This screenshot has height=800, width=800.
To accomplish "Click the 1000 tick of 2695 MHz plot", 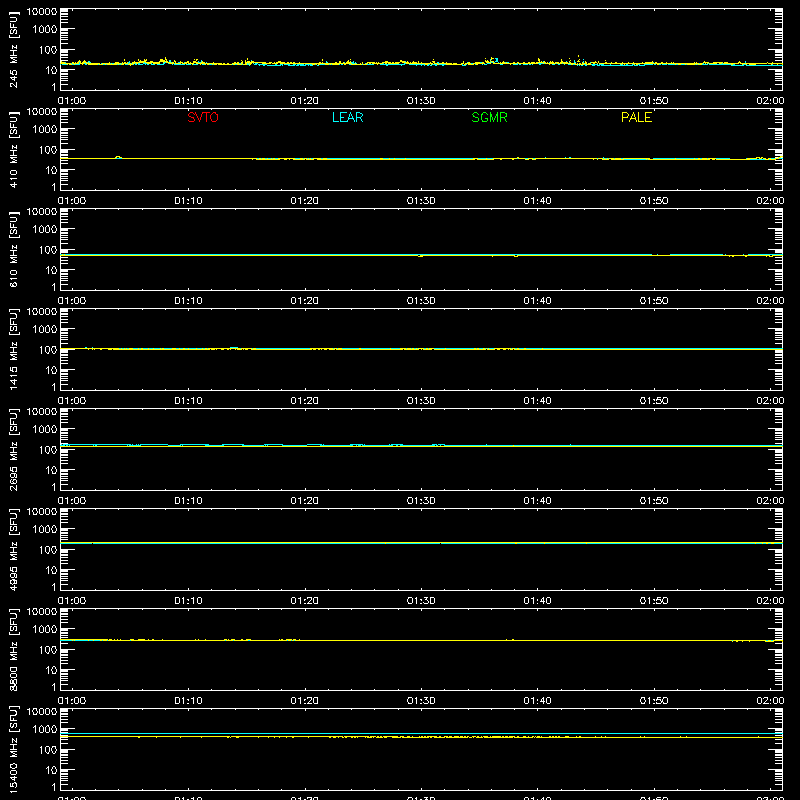I will [45, 430].
